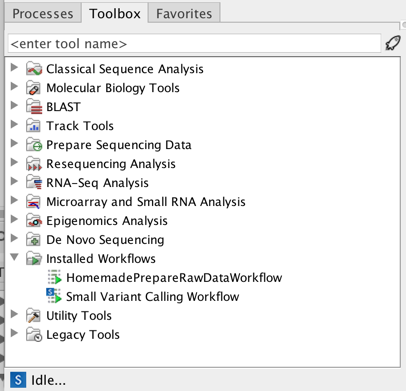Image resolution: width=406 pixels, height=391 pixels.
Task: Expand the Prepare Sequencing Data node
Action: tap(14, 143)
